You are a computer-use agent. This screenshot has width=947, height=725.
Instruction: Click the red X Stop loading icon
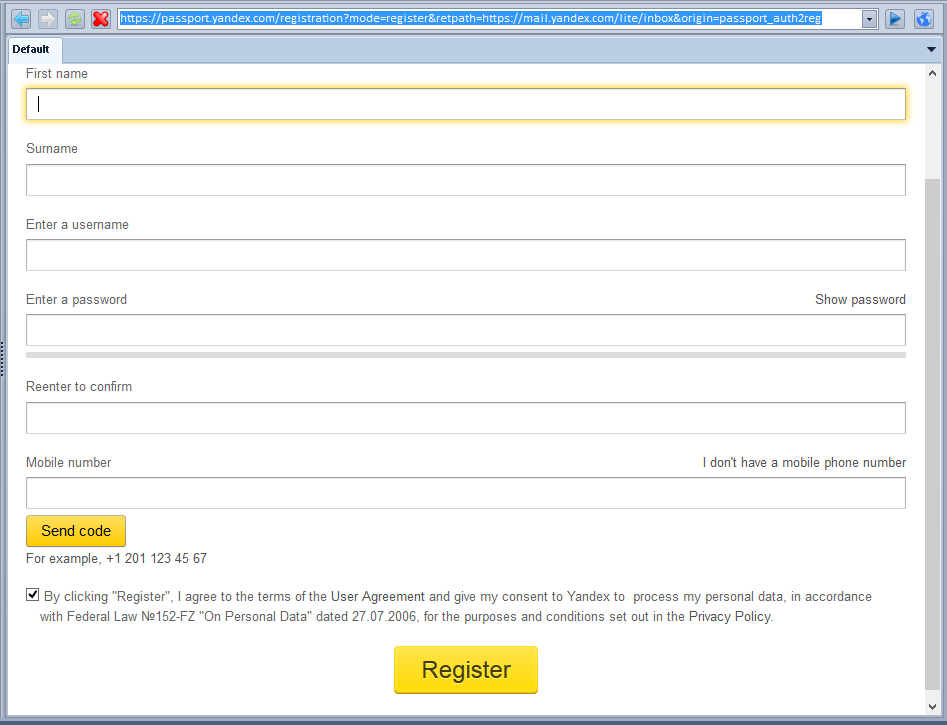(101, 19)
